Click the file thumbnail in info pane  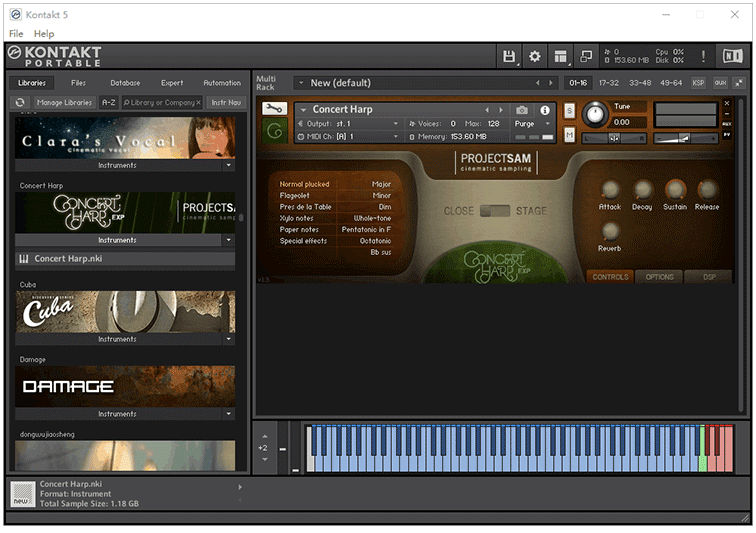(23, 494)
